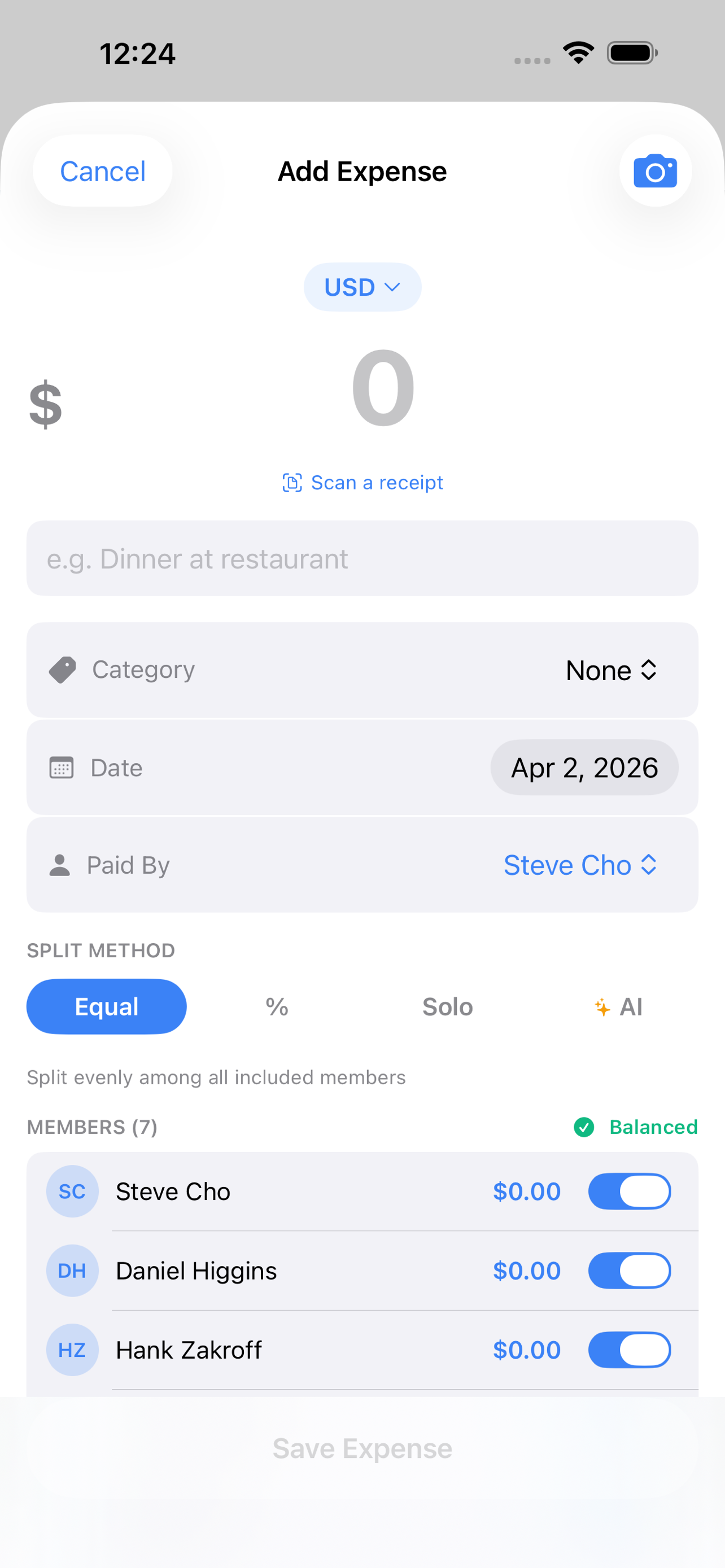The height and width of the screenshot is (1568, 725).
Task: Tap the receipt scanner icon
Action: [x=292, y=483]
